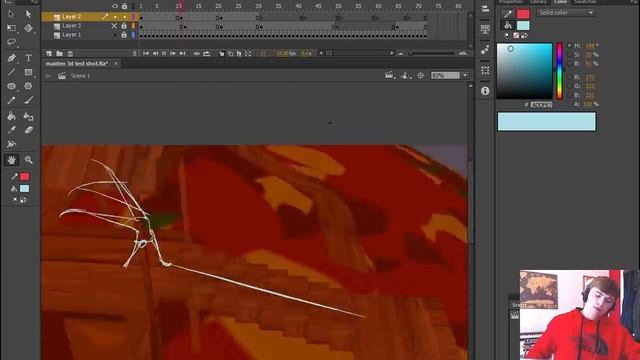Open the Info panel icon
This screenshot has height=360, width=640.
[x=485, y=91]
